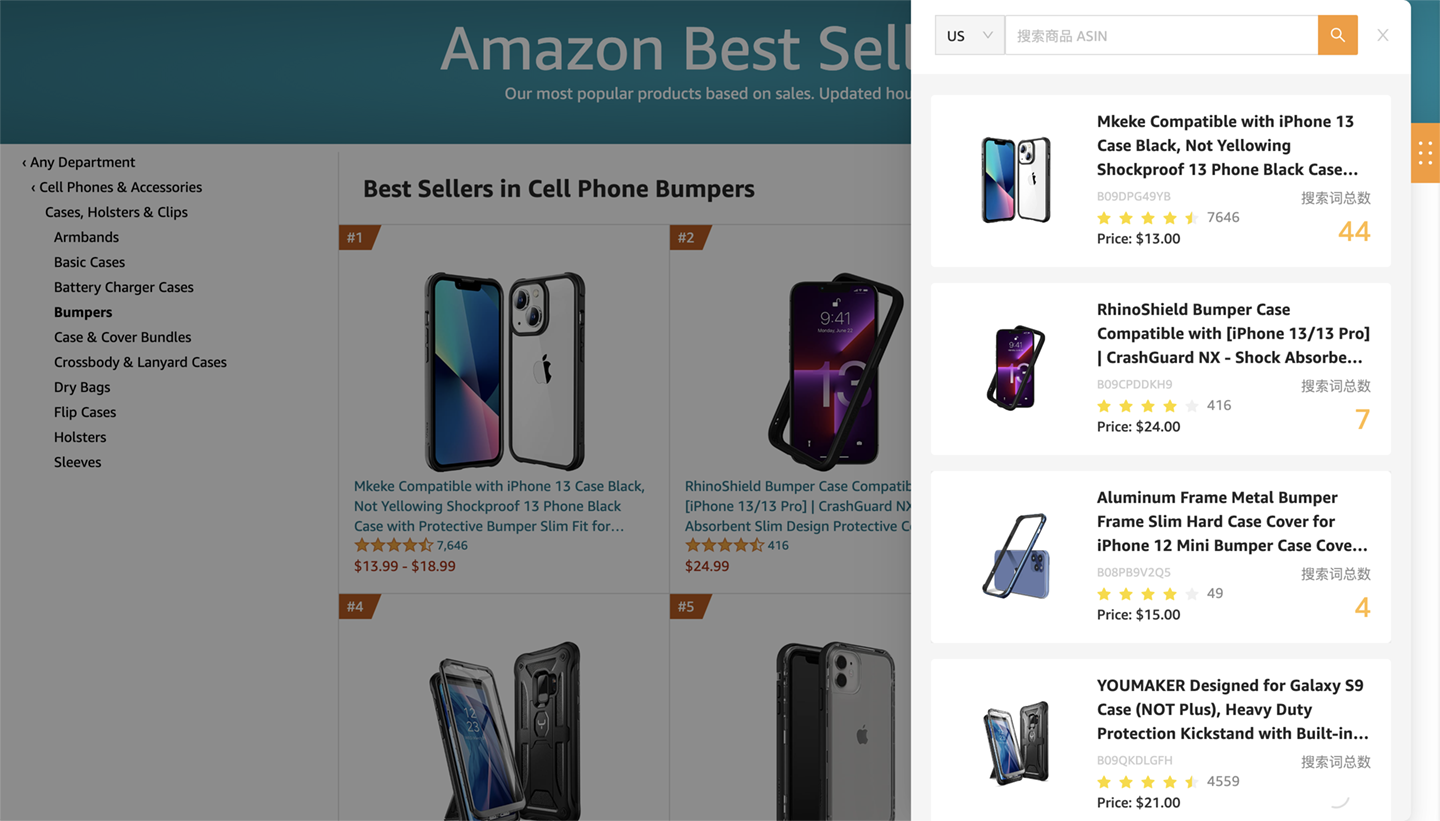
Task: Close the ASIN search panel
Action: (1383, 35)
